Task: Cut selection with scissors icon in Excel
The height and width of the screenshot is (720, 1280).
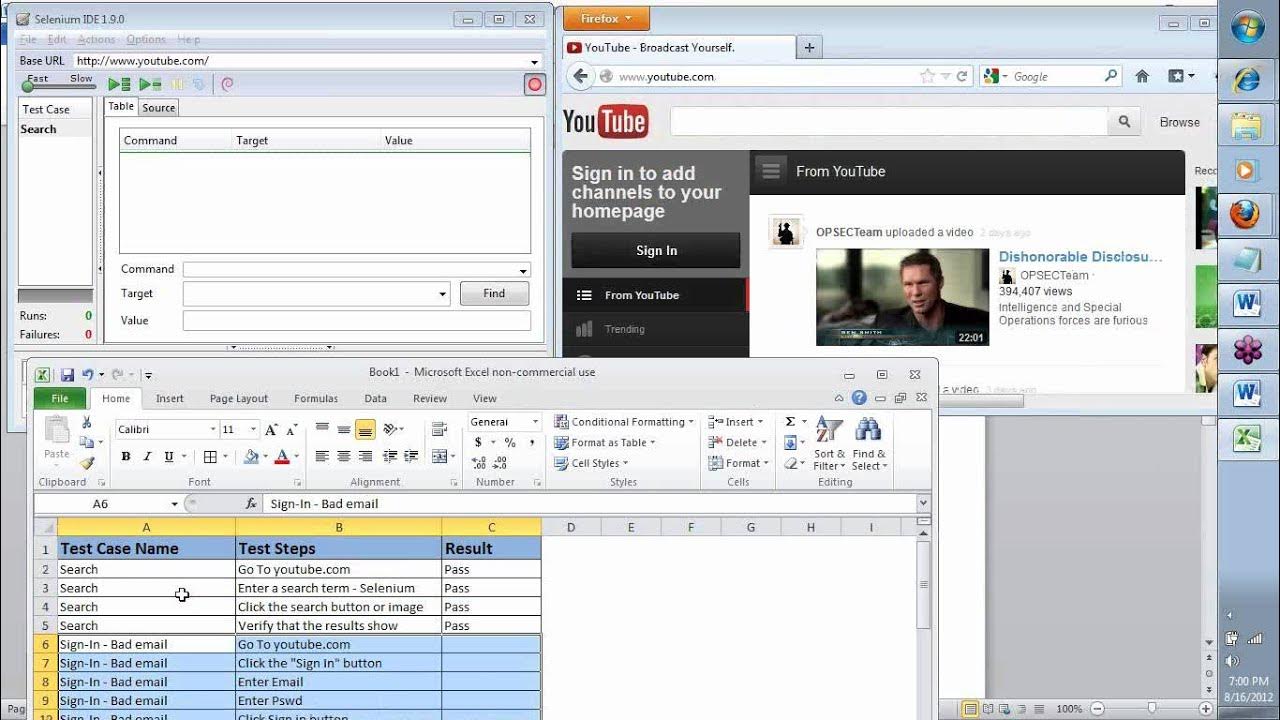Action: click(x=87, y=423)
